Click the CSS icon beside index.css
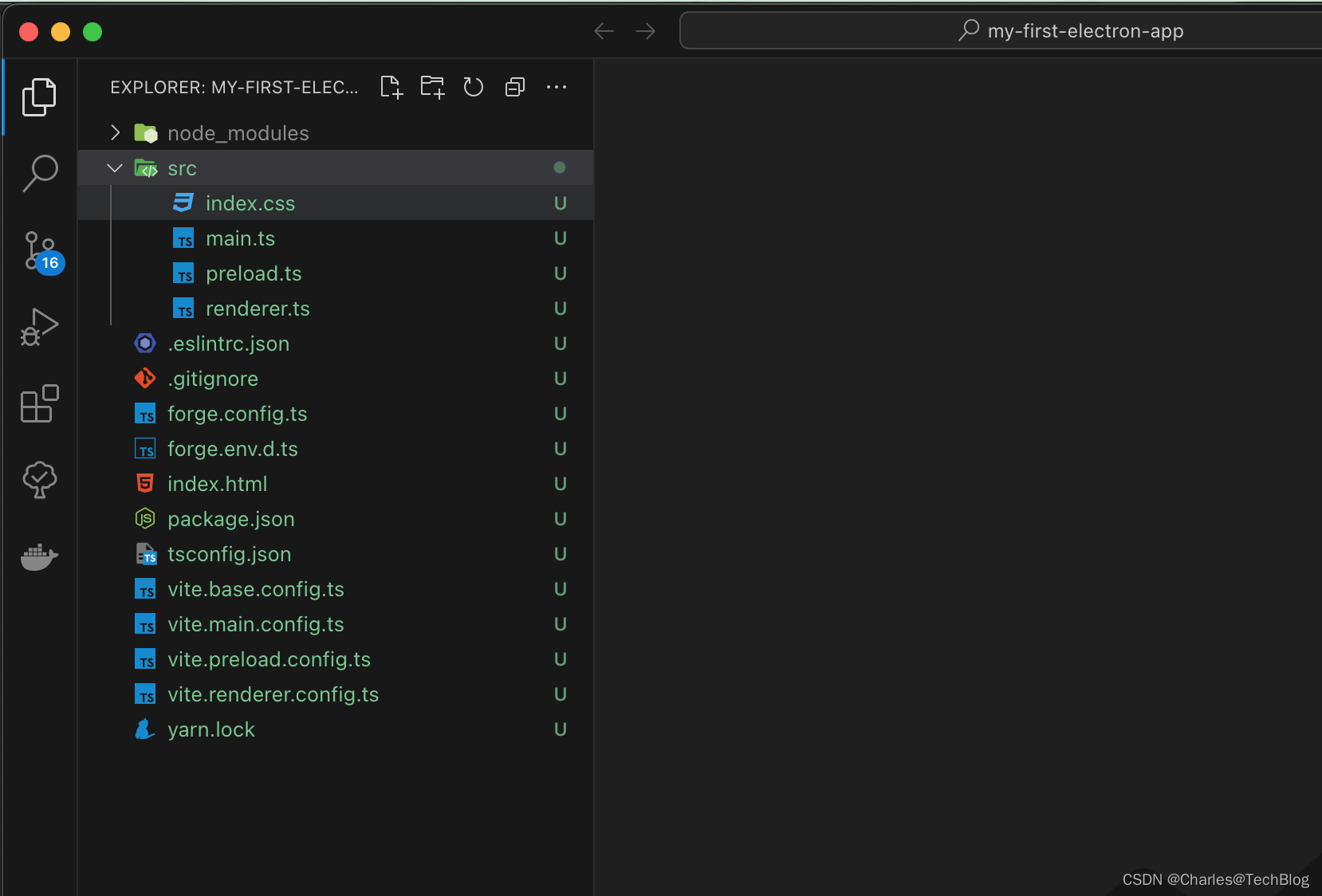The height and width of the screenshot is (896, 1322). 183,202
